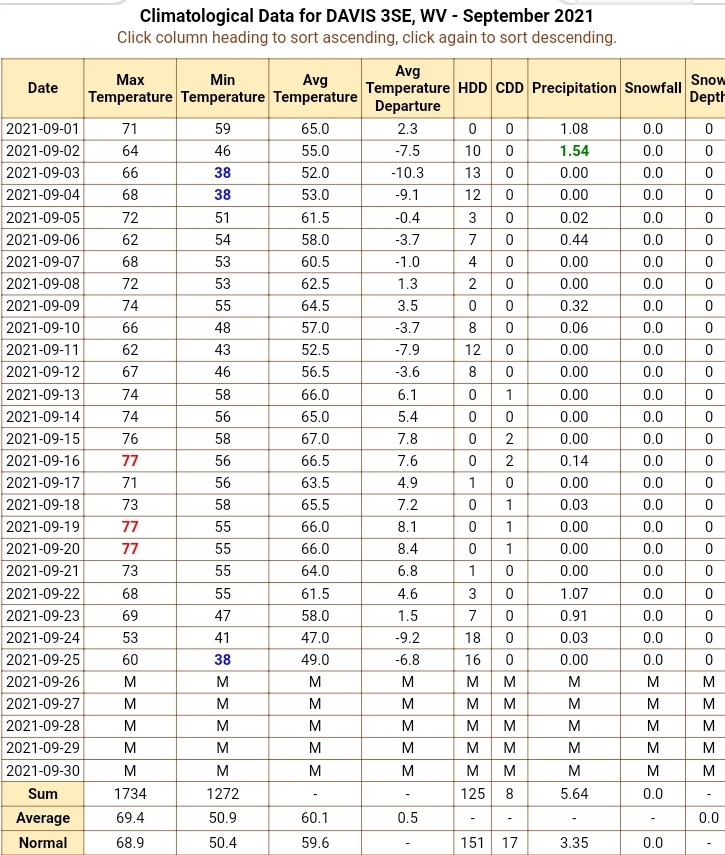Image resolution: width=725 pixels, height=855 pixels.
Task: Click the date cell 2021-09-29
Action: pos(43,748)
